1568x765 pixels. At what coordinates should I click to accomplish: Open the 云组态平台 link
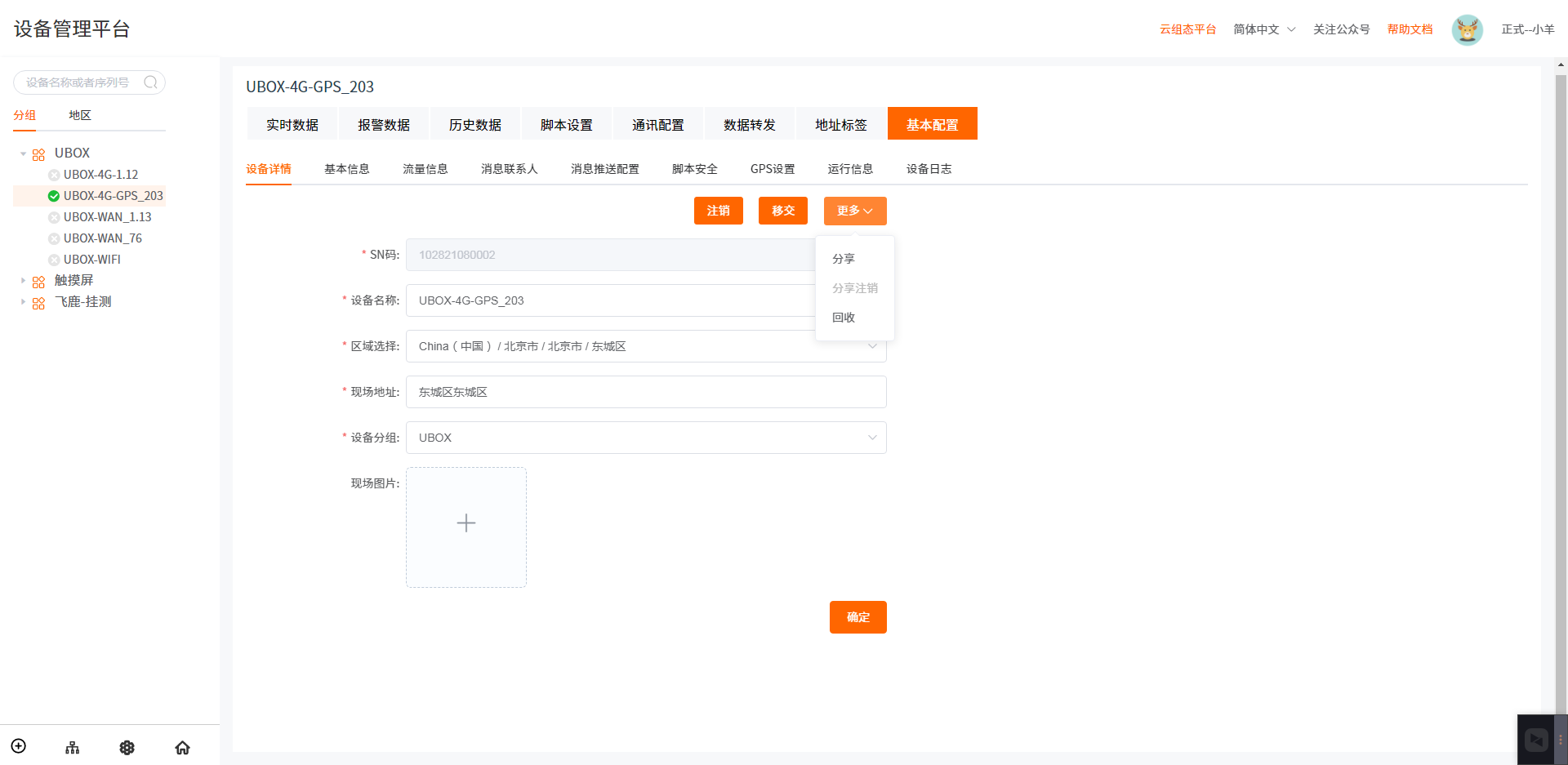click(x=1188, y=29)
